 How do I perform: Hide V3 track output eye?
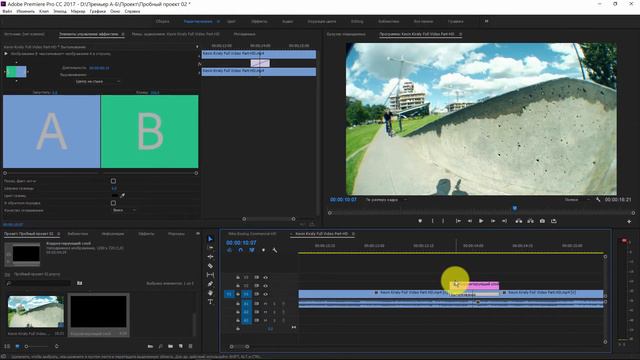click(x=265, y=278)
